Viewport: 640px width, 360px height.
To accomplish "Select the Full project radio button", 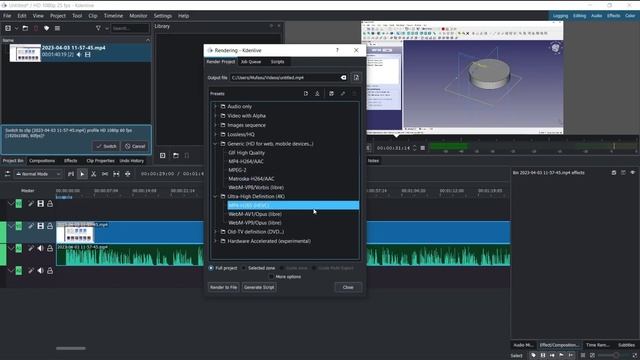I will 211,268.
